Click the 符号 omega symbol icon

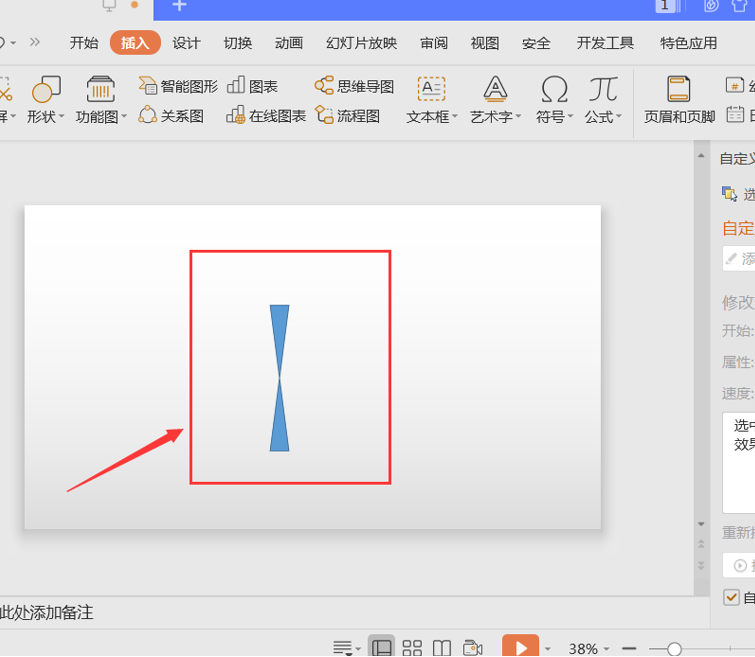[554, 89]
